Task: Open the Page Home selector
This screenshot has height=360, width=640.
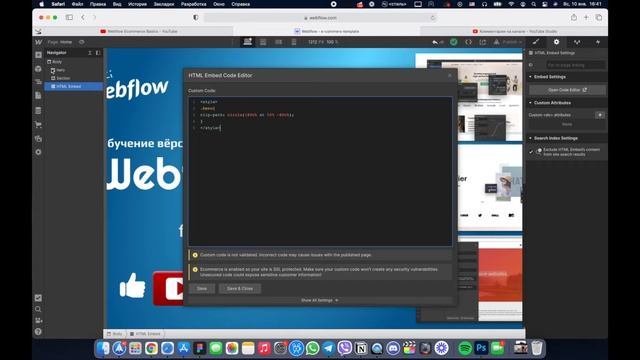Action: click(60, 42)
